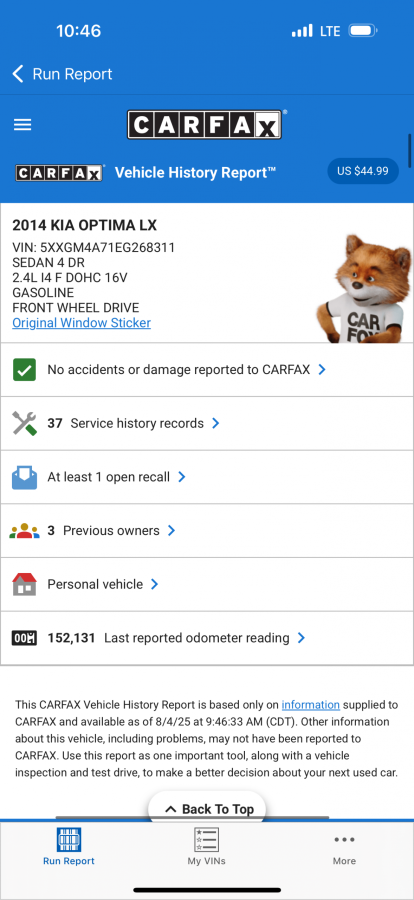Tap the green no-accidents checkmark box
Viewport: 414px width, 900px height.
(x=24, y=370)
